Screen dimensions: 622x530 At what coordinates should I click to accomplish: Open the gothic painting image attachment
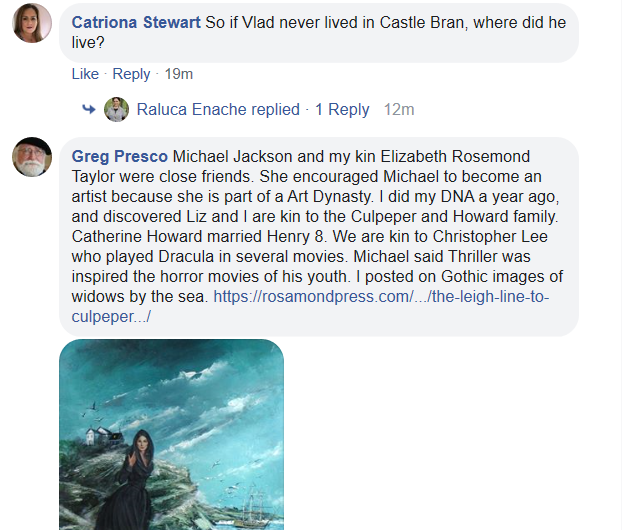tap(171, 435)
